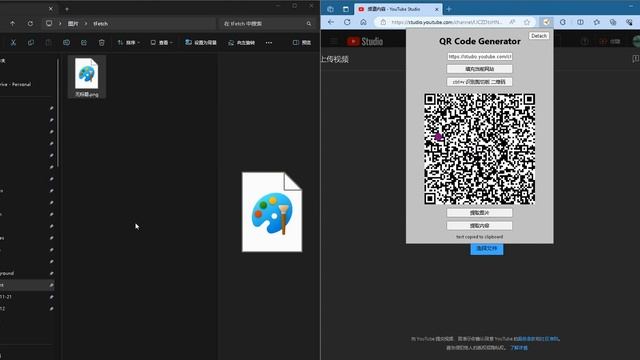Click 向右旋转 rotate right button
This screenshot has width=640, height=360.
[x=242, y=42]
